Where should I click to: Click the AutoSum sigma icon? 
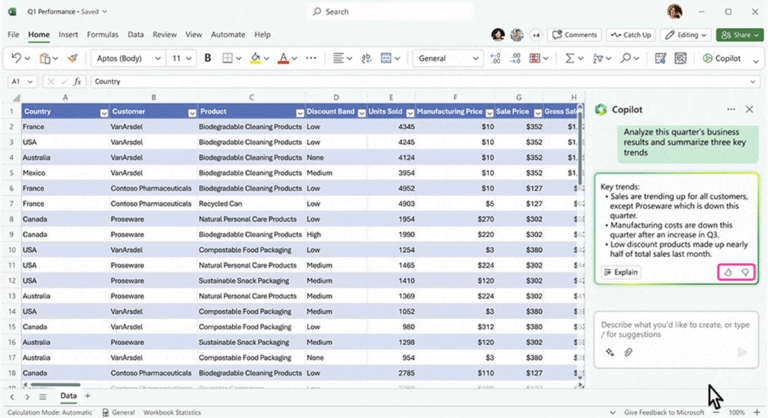click(569, 58)
